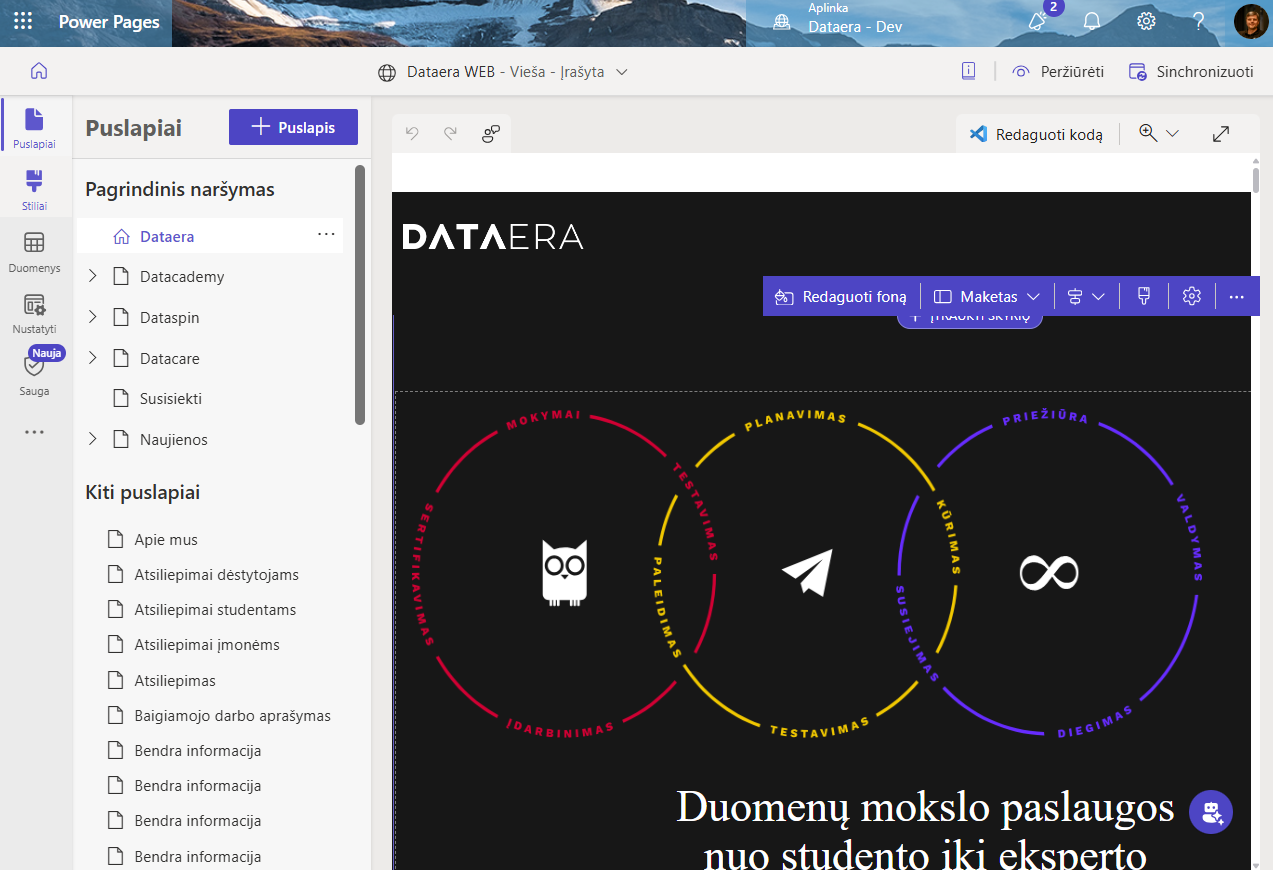Show more workspaces ellipsis in sidebar
1273x870 pixels.
(34, 432)
